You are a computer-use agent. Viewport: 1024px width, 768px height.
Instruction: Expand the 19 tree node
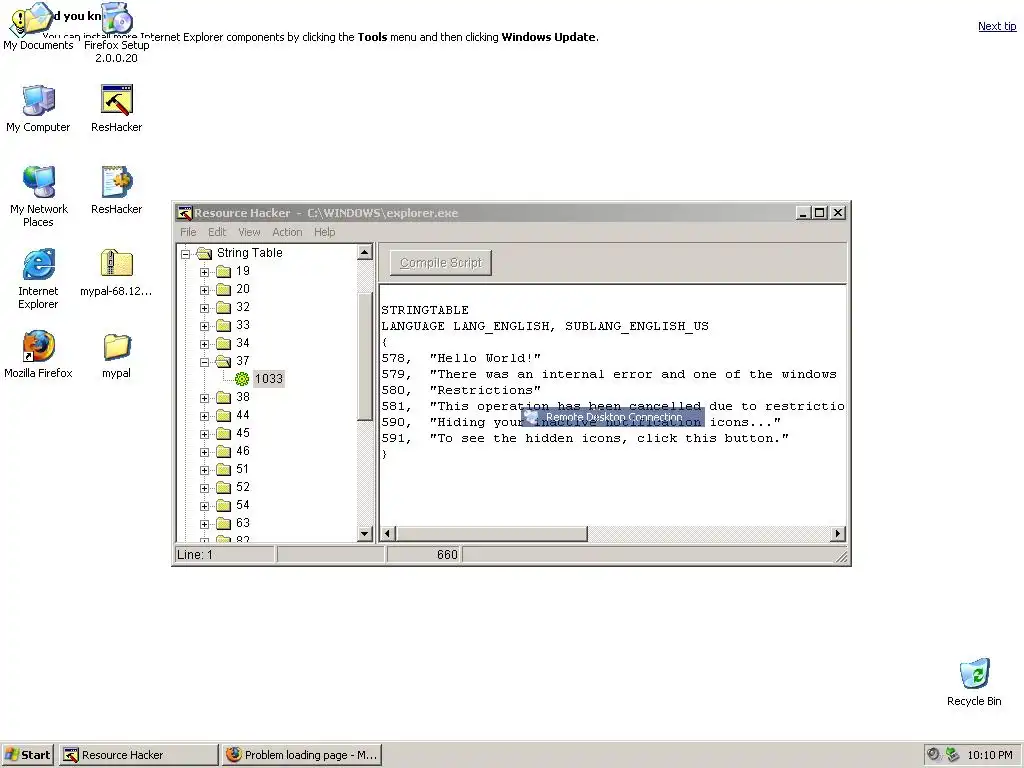204,272
